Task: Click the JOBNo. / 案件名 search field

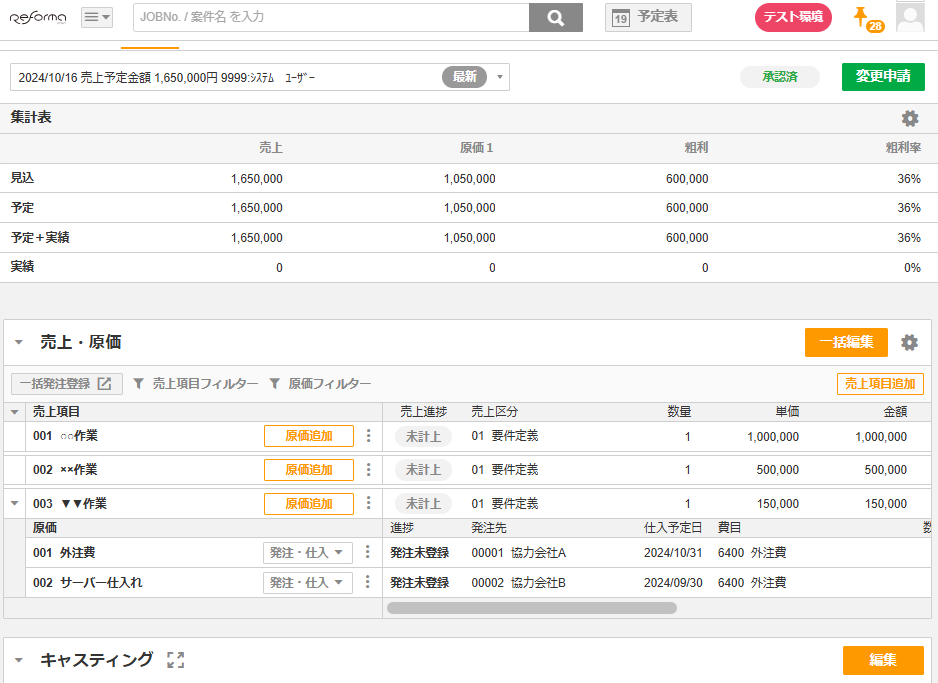Action: tap(330, 17)
